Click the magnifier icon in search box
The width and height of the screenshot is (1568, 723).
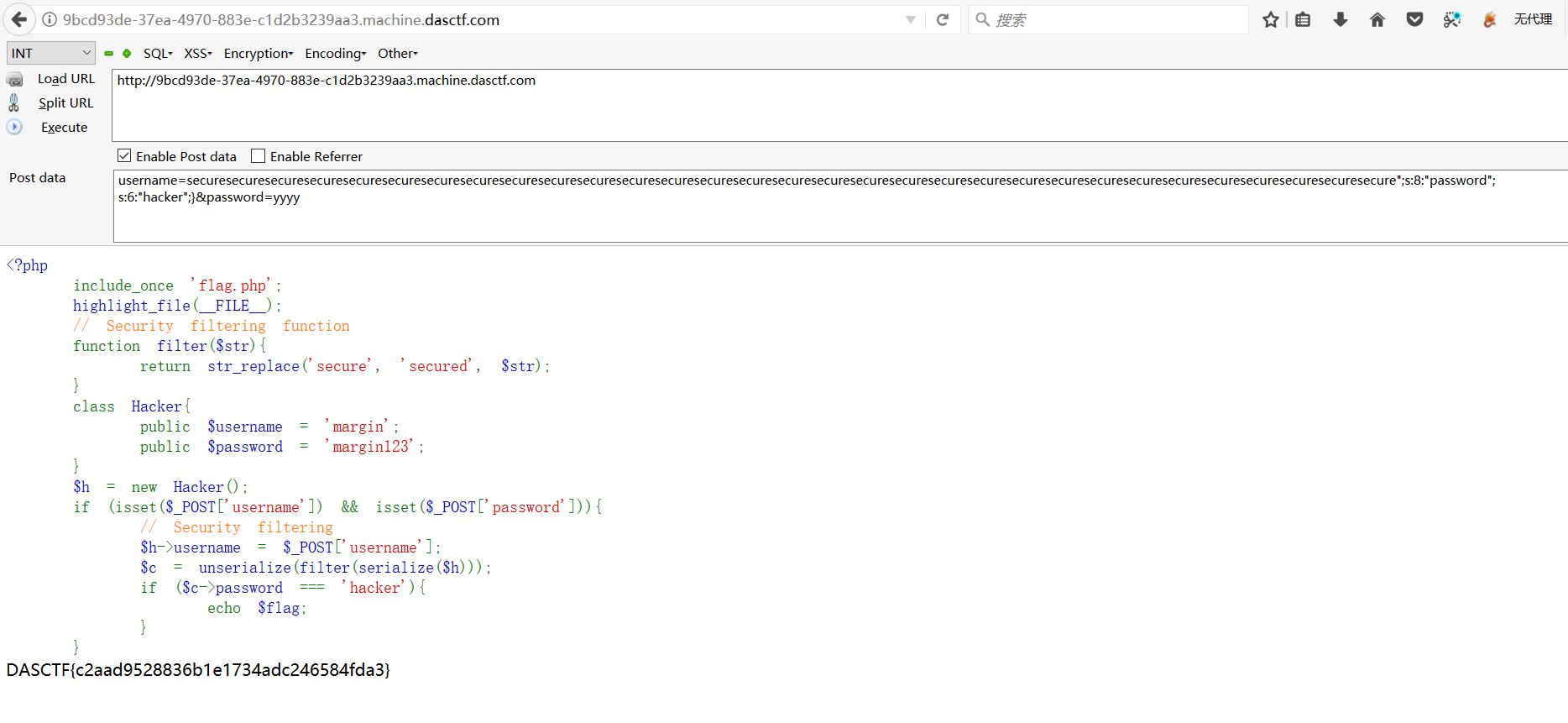click(x=982, y=19)
